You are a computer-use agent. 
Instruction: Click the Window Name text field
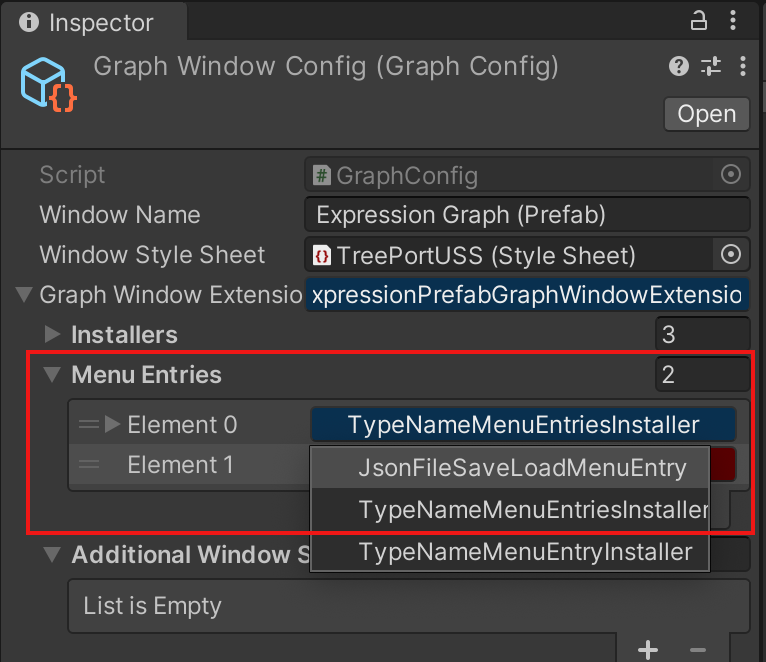527,214
